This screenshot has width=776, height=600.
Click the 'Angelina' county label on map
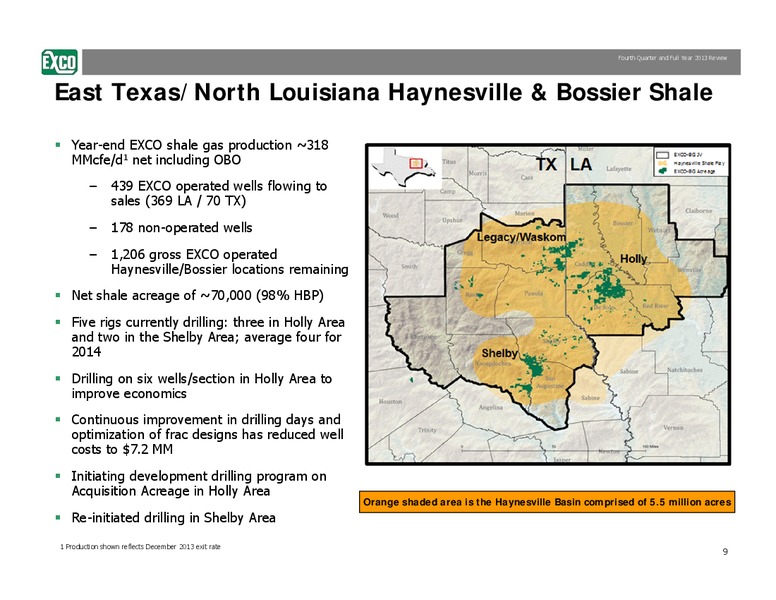[x=490, y=407]
